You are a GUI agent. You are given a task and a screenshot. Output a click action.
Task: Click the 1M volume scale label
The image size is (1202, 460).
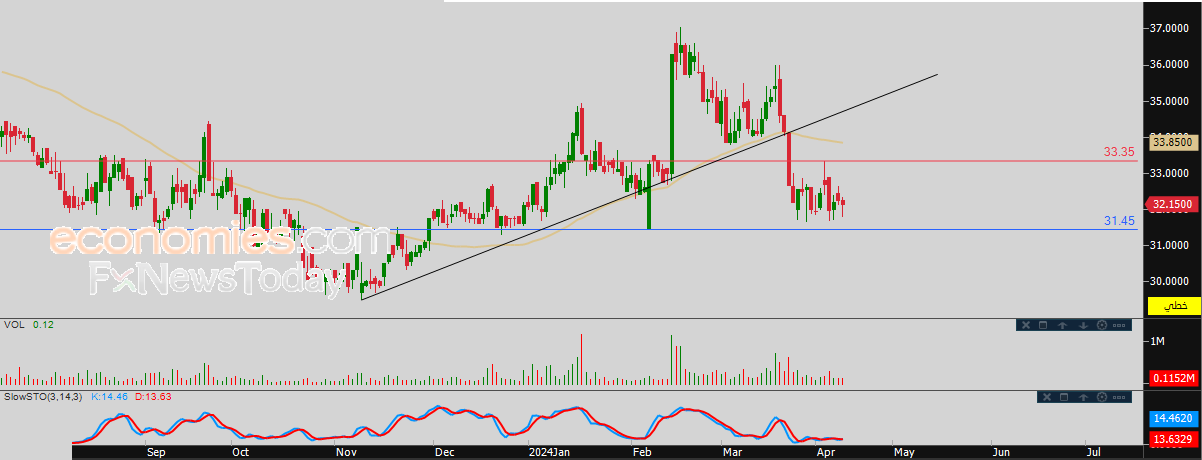[x=1158, y=342]
